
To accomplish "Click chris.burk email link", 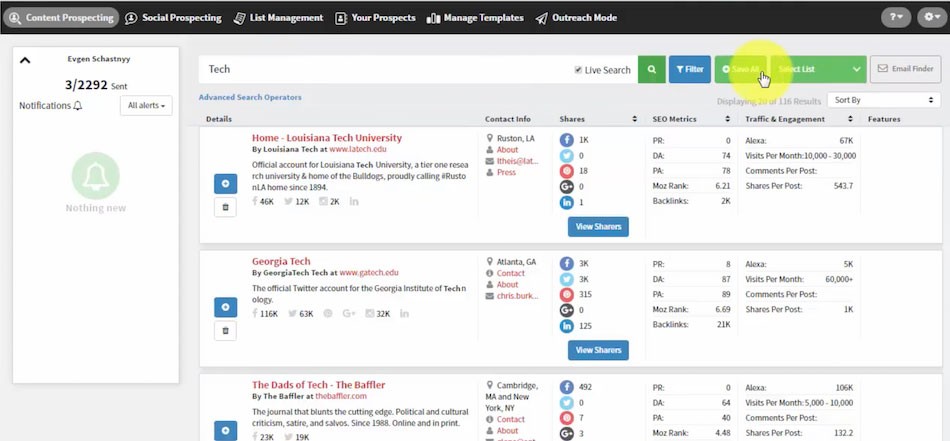I will tap(517, 296).
